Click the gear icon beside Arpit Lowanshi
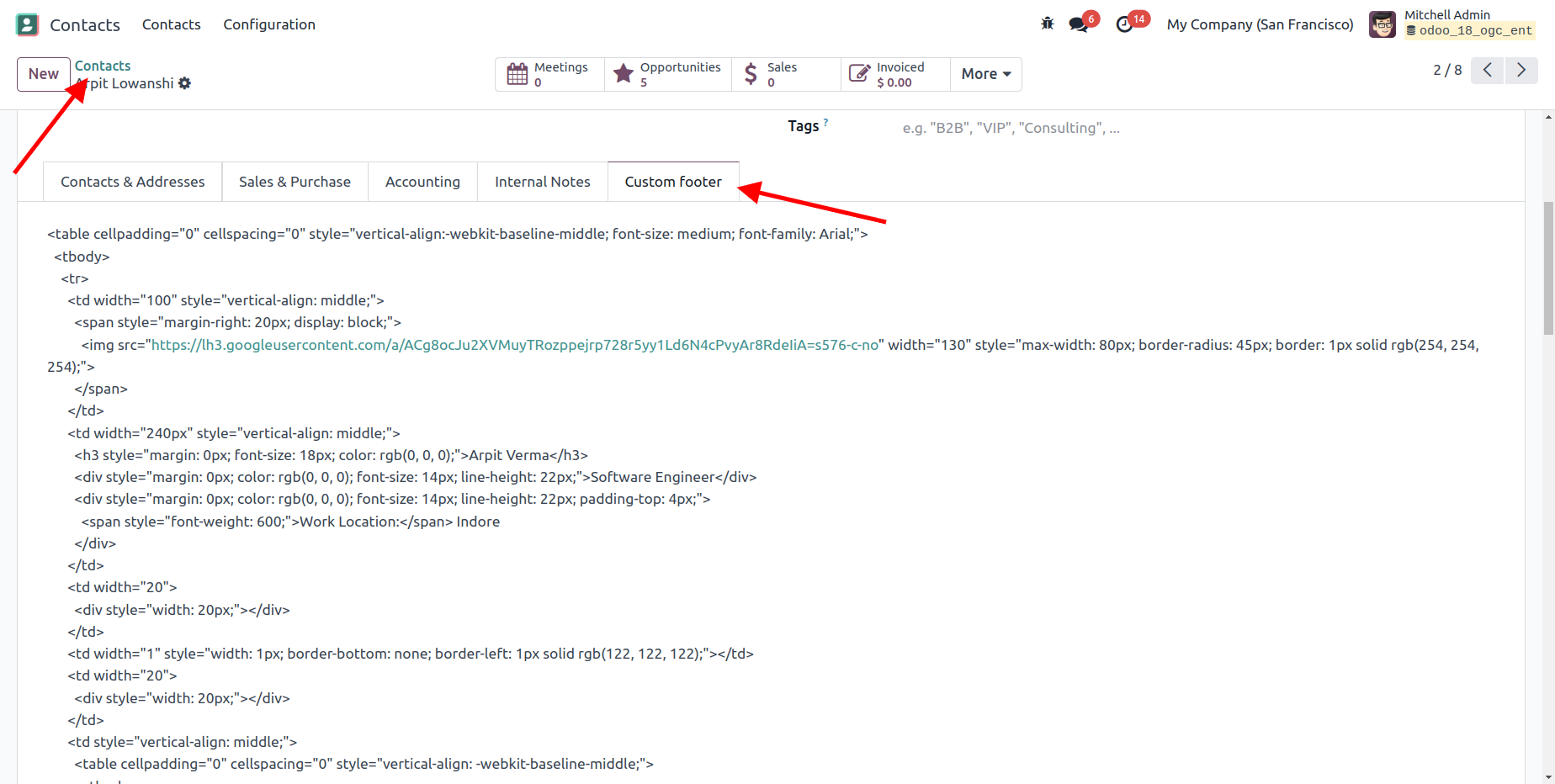This screenshot has height=784, width=1555. [185, 83]
